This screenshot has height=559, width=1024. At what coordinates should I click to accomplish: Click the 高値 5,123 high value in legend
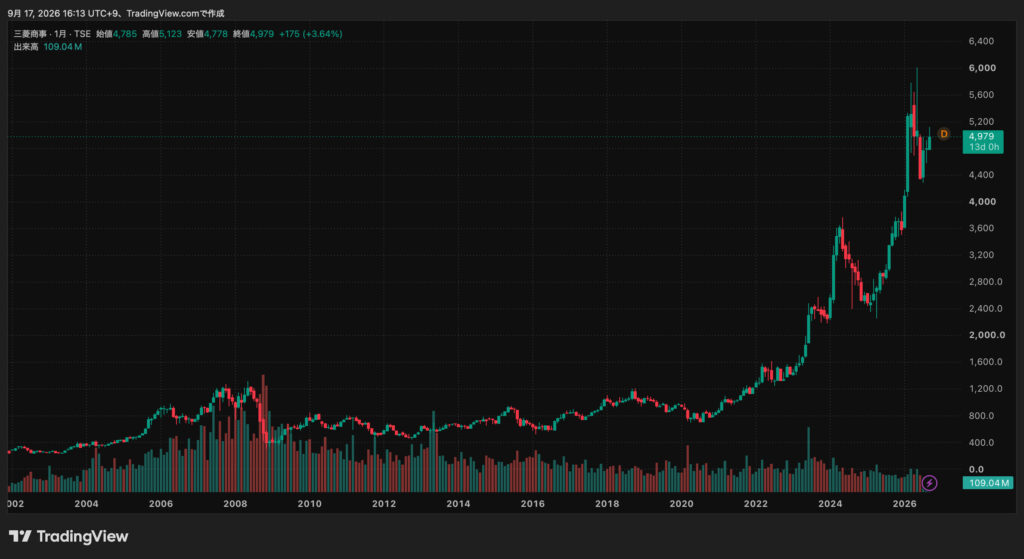tap(162, 34)
